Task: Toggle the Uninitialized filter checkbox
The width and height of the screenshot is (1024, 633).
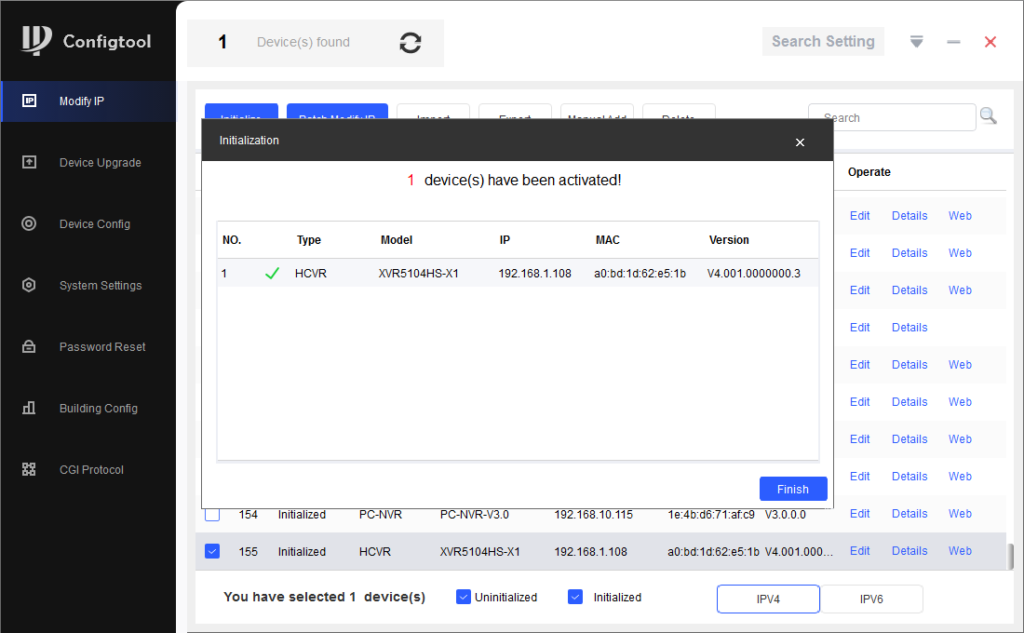Action: click(463, 597)
